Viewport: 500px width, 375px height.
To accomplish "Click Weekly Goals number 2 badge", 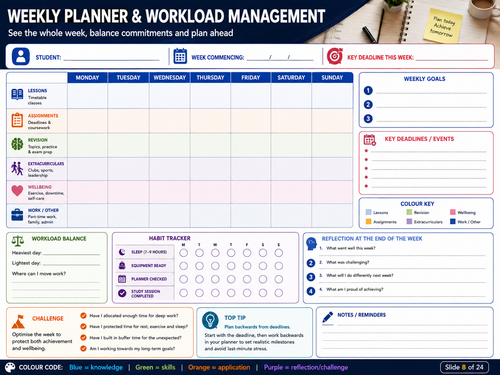I will pos(368,105).
